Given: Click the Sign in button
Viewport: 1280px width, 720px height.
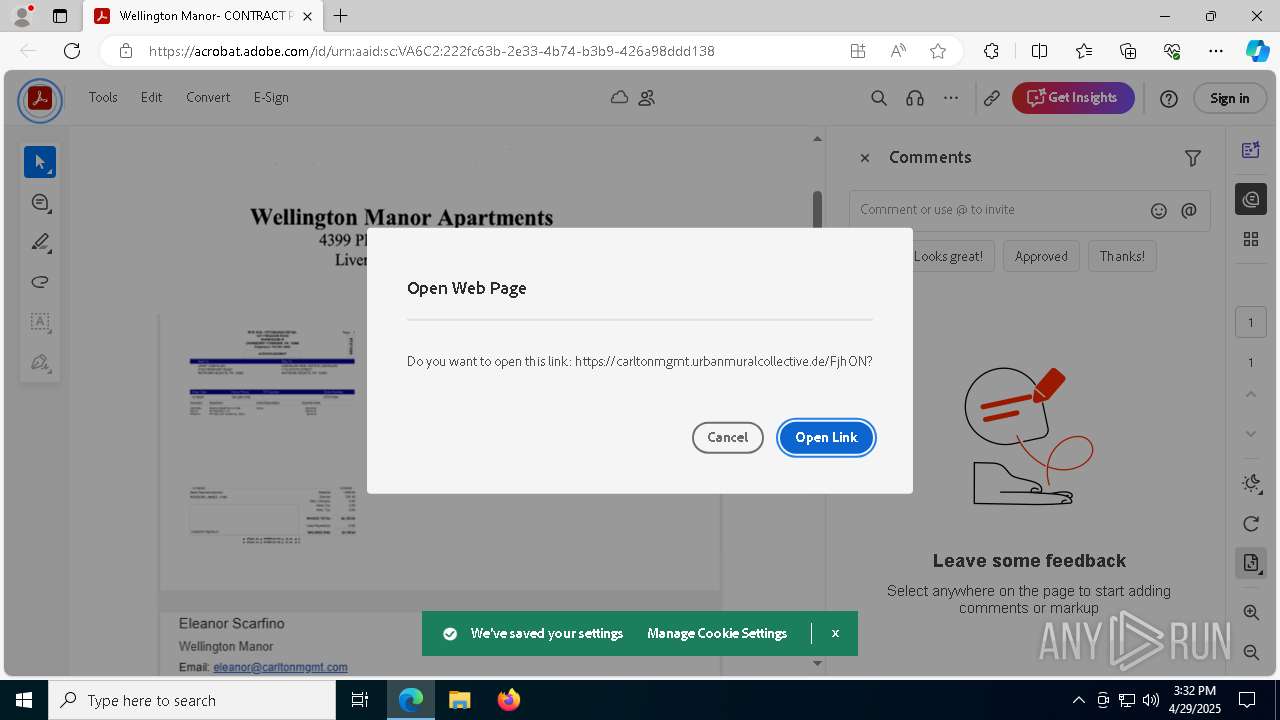Looking at the screenshot, I should [1229, 98].
